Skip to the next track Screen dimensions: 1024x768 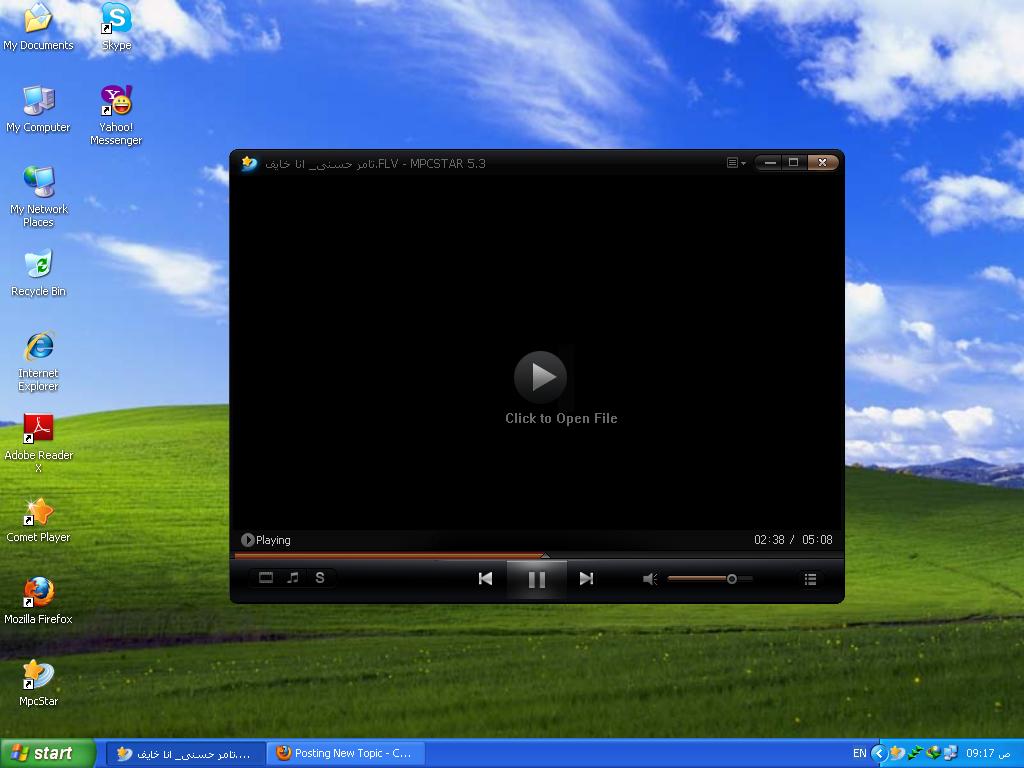pyautogui.click(x=586, y=579)
